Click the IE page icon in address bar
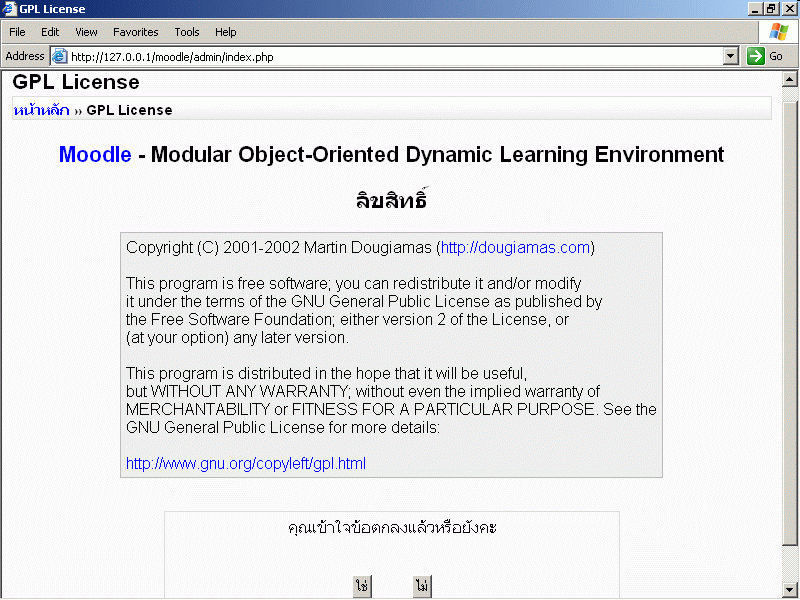 tap(59, 57)
